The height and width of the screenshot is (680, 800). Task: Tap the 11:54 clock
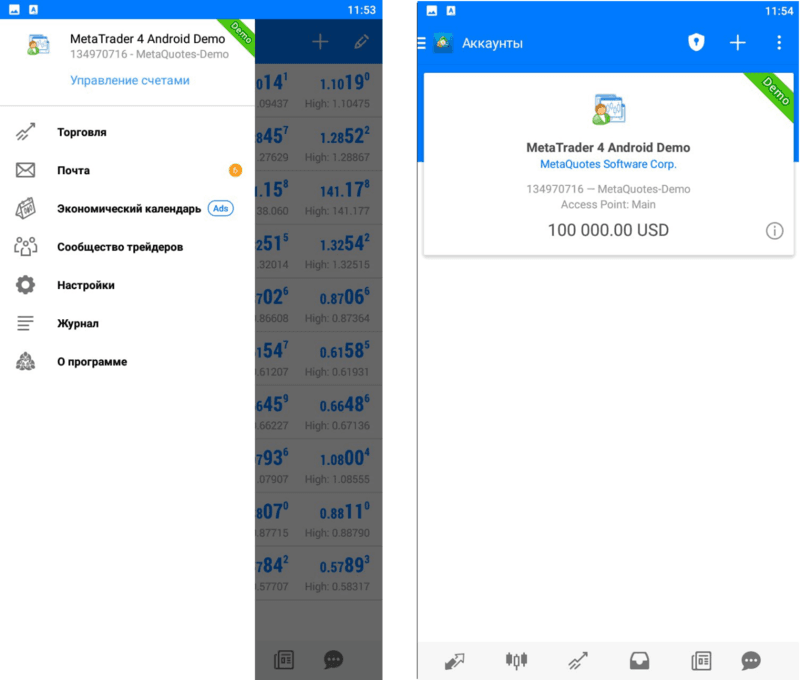pyautogui.click(x=779, y=11)
